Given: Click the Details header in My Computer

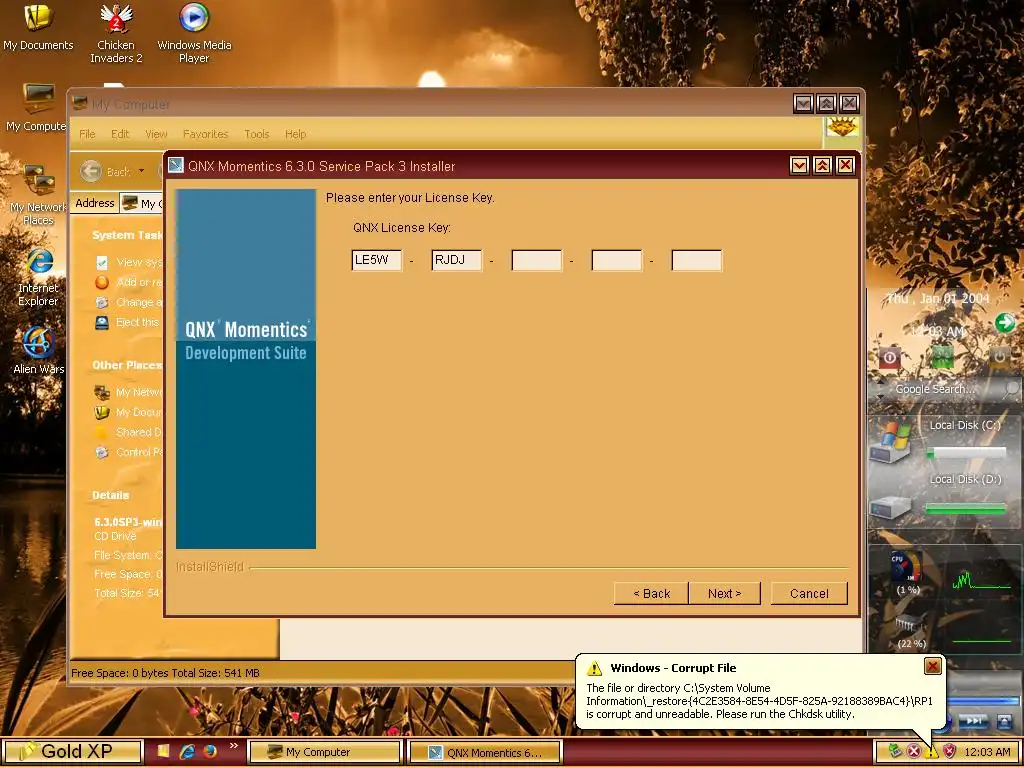Looking at the screenshot, I should [110, 495].
